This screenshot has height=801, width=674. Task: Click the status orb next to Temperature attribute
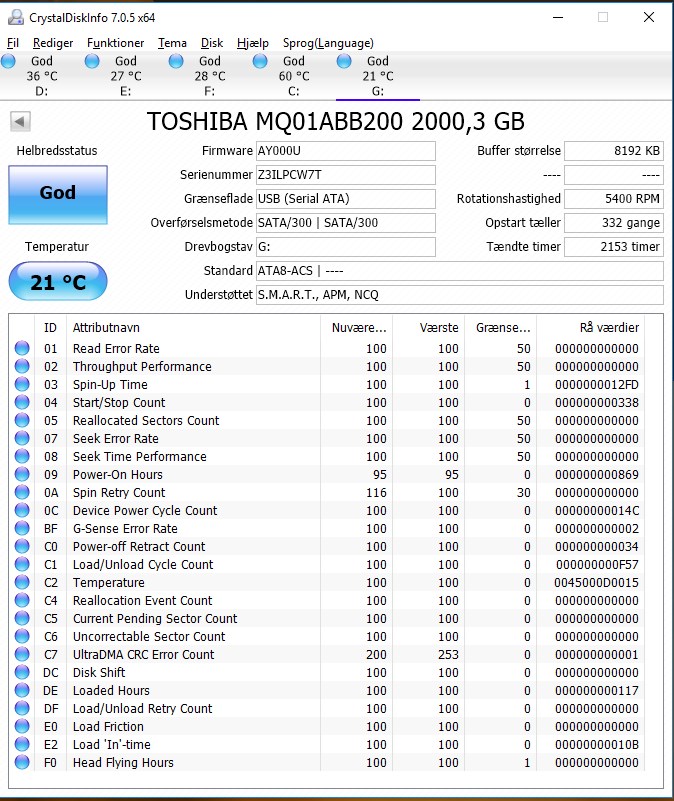tap(22, 583)
